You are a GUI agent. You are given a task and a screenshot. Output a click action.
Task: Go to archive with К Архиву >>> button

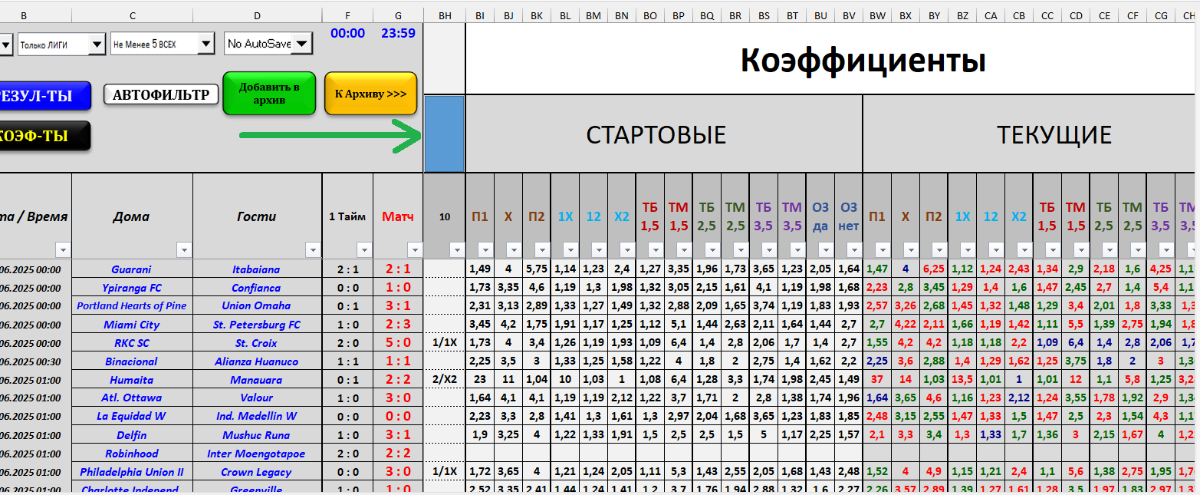pyautogui.click(x=370, y=93)
